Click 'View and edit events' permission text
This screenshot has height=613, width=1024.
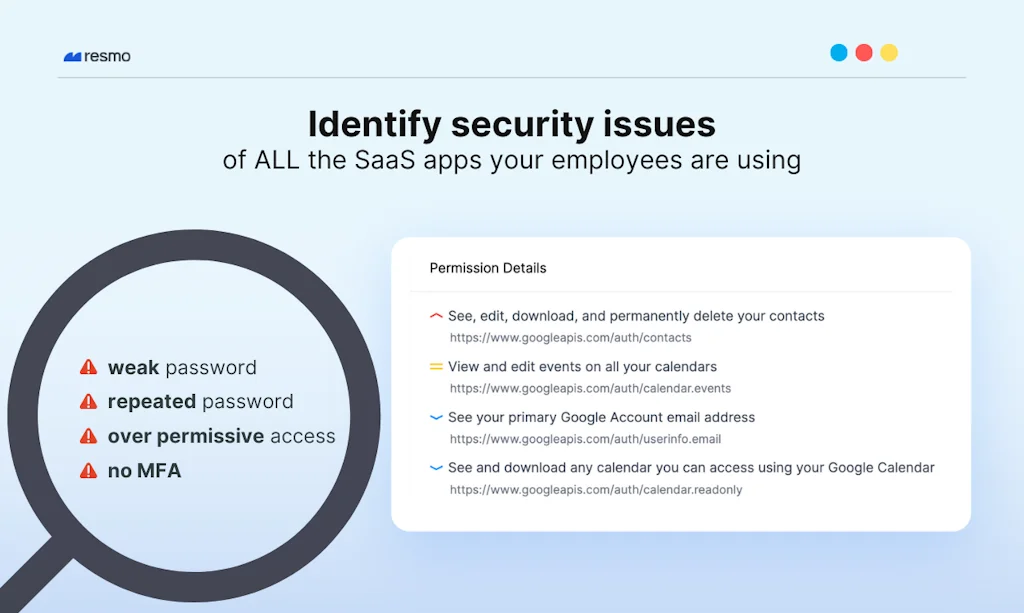[x=582, y=367]
